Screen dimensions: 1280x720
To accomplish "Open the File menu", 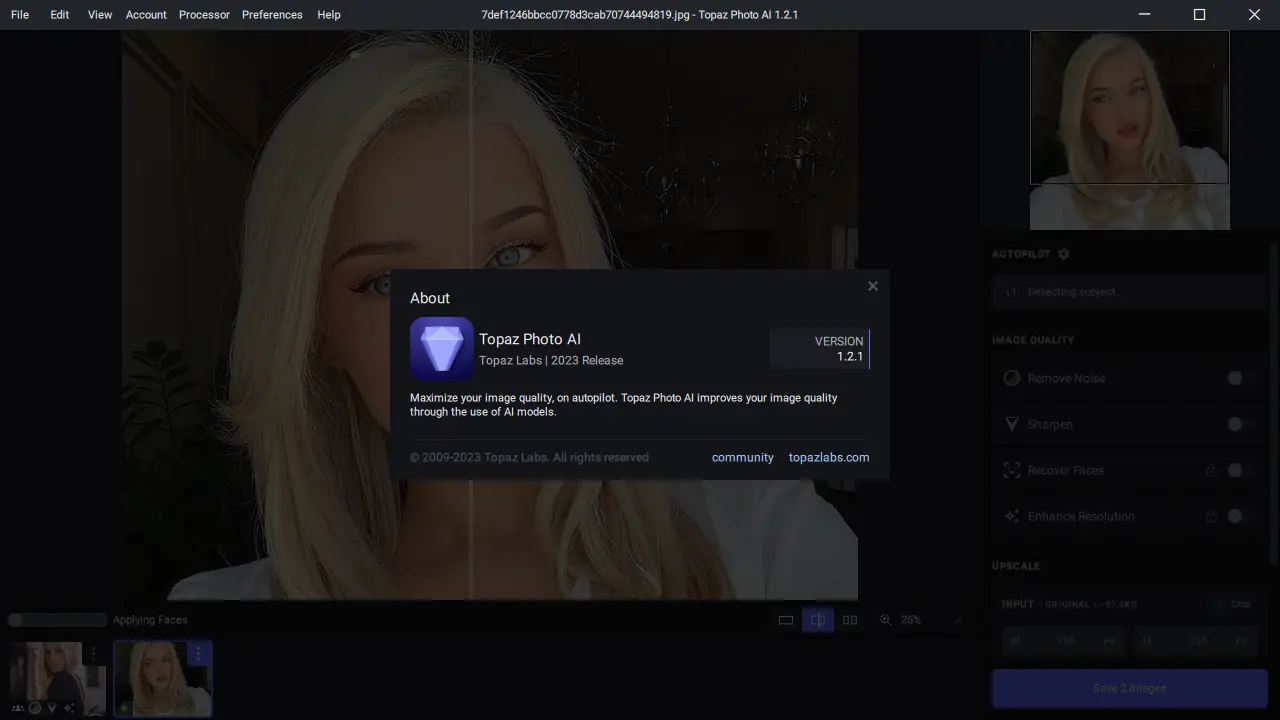I will click(x=20, y=15).
